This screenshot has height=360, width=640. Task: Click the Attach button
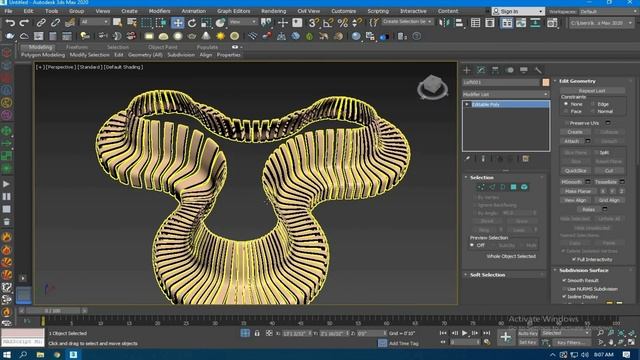click(572, 141)
